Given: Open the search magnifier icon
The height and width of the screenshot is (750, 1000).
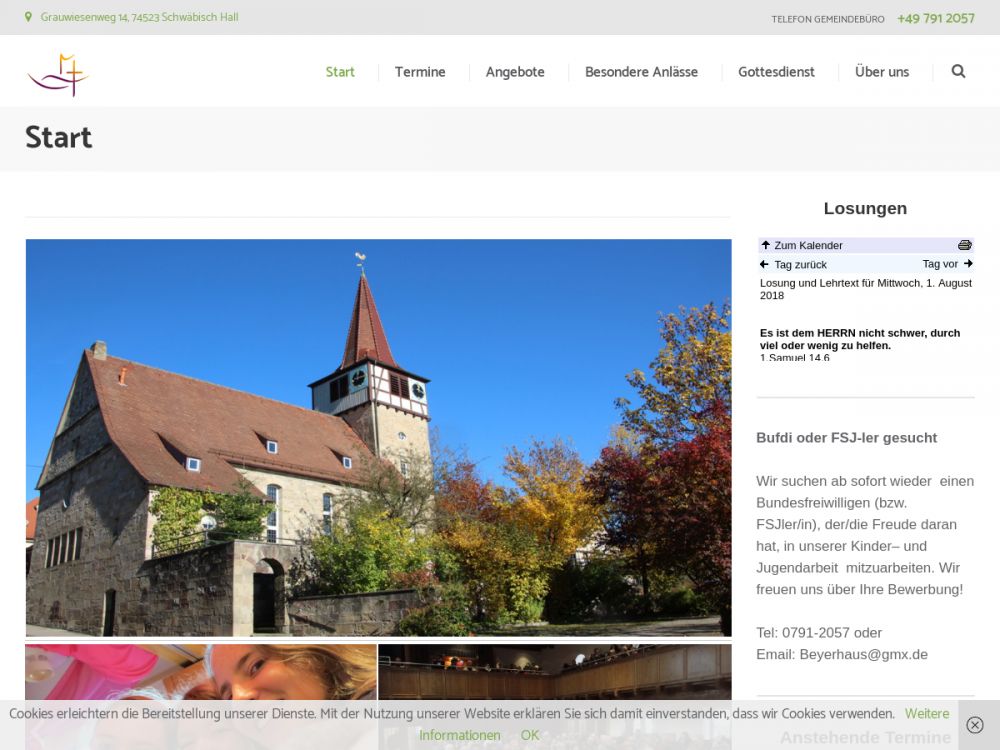Looking at the screenshot, I should tap(958, 72).
